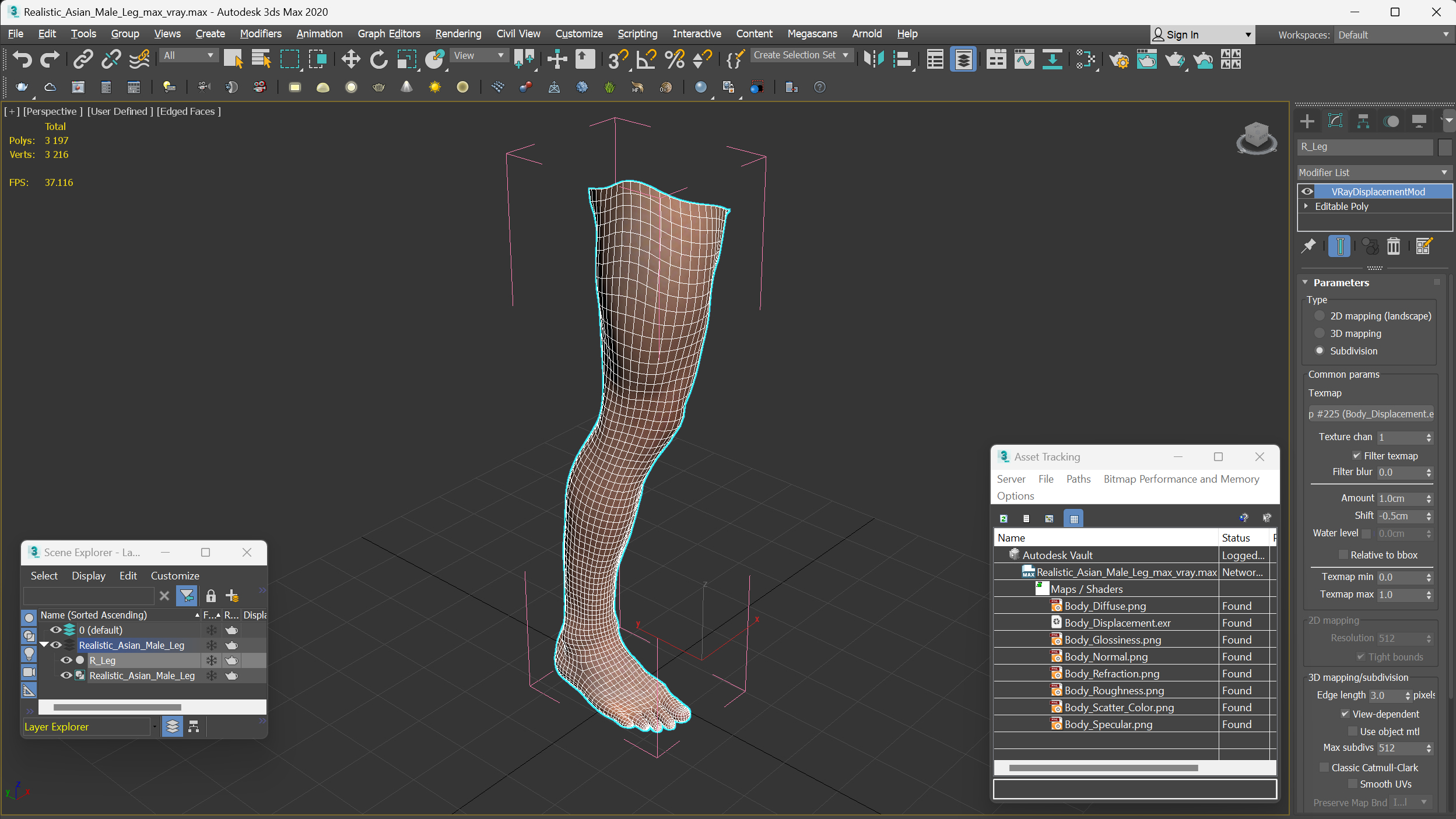The image size is (1456, 819).
Task: Enable the Relative to bbox checkbox
Action: click(x=1343, y=555)
